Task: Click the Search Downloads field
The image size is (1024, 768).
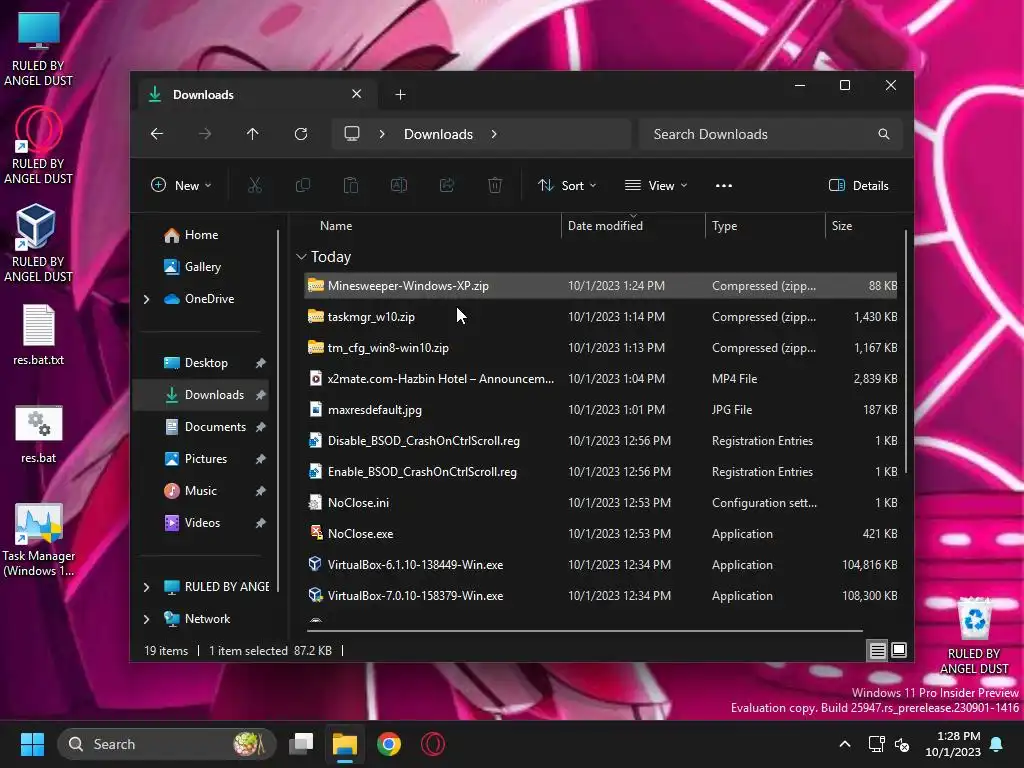Action: 771,134
